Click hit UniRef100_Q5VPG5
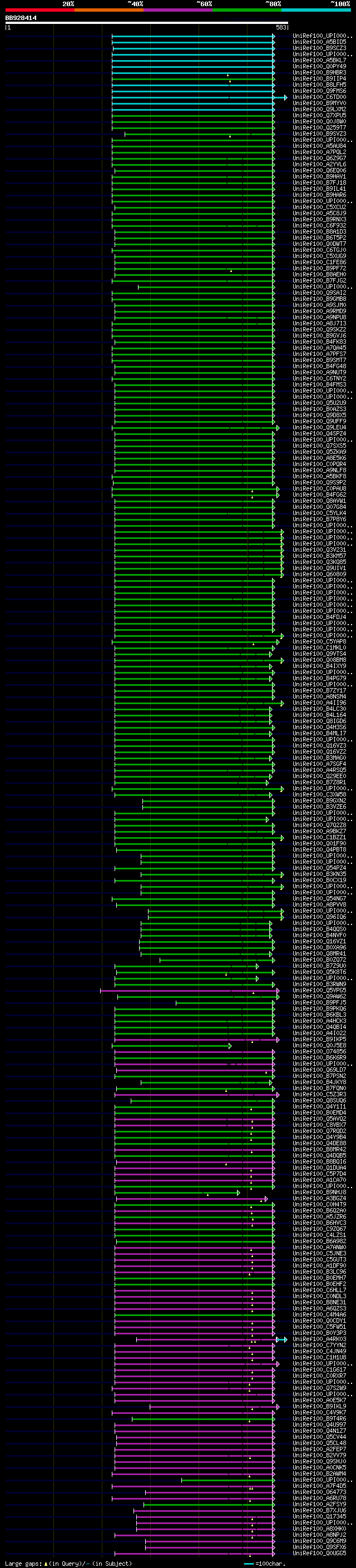The height and width of the screenshot is (1568, 356). [x=319, y=991]
